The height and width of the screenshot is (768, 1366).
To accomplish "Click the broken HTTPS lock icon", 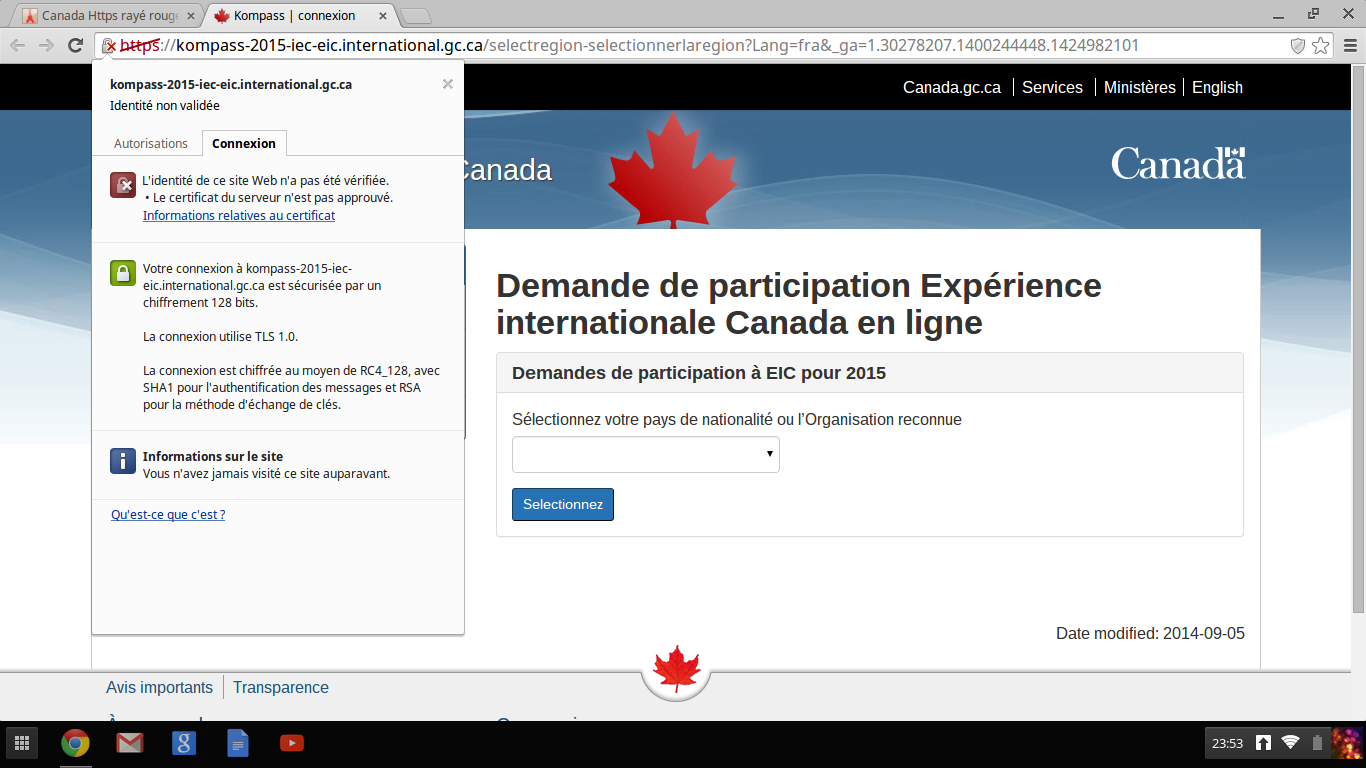I will point(108,46).
